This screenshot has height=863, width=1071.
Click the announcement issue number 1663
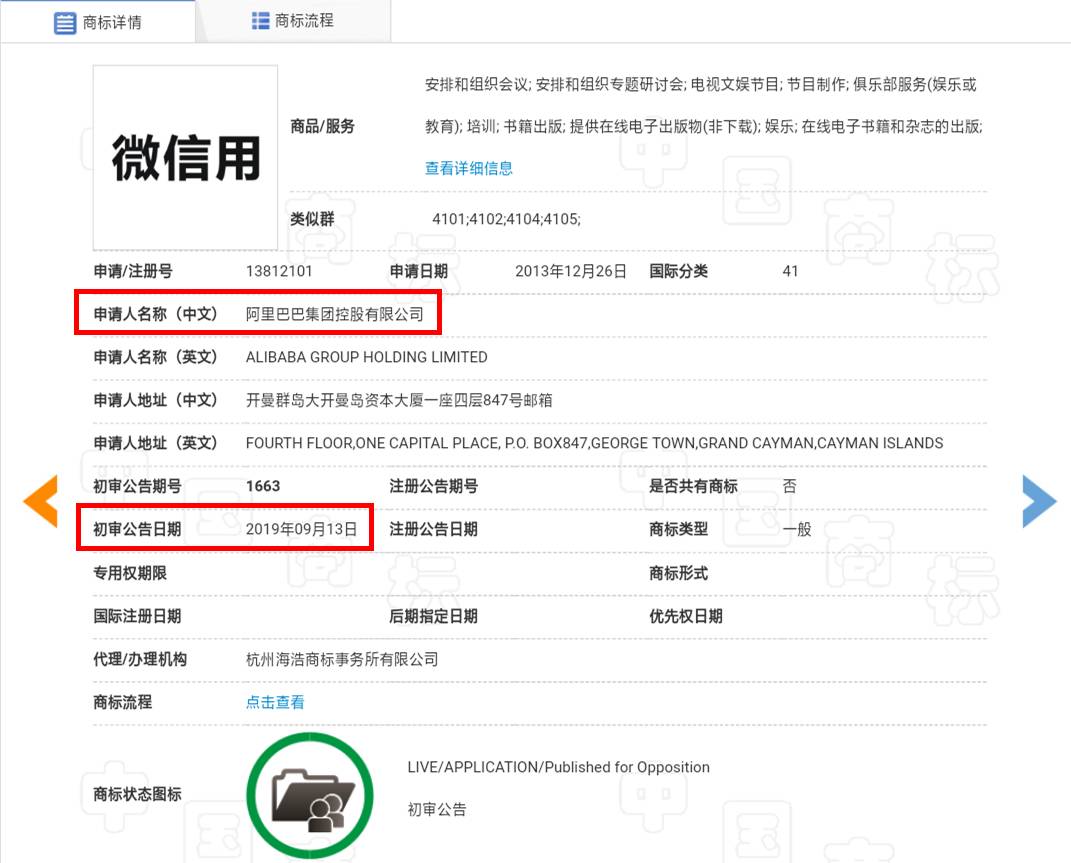(x=263, y=486)
